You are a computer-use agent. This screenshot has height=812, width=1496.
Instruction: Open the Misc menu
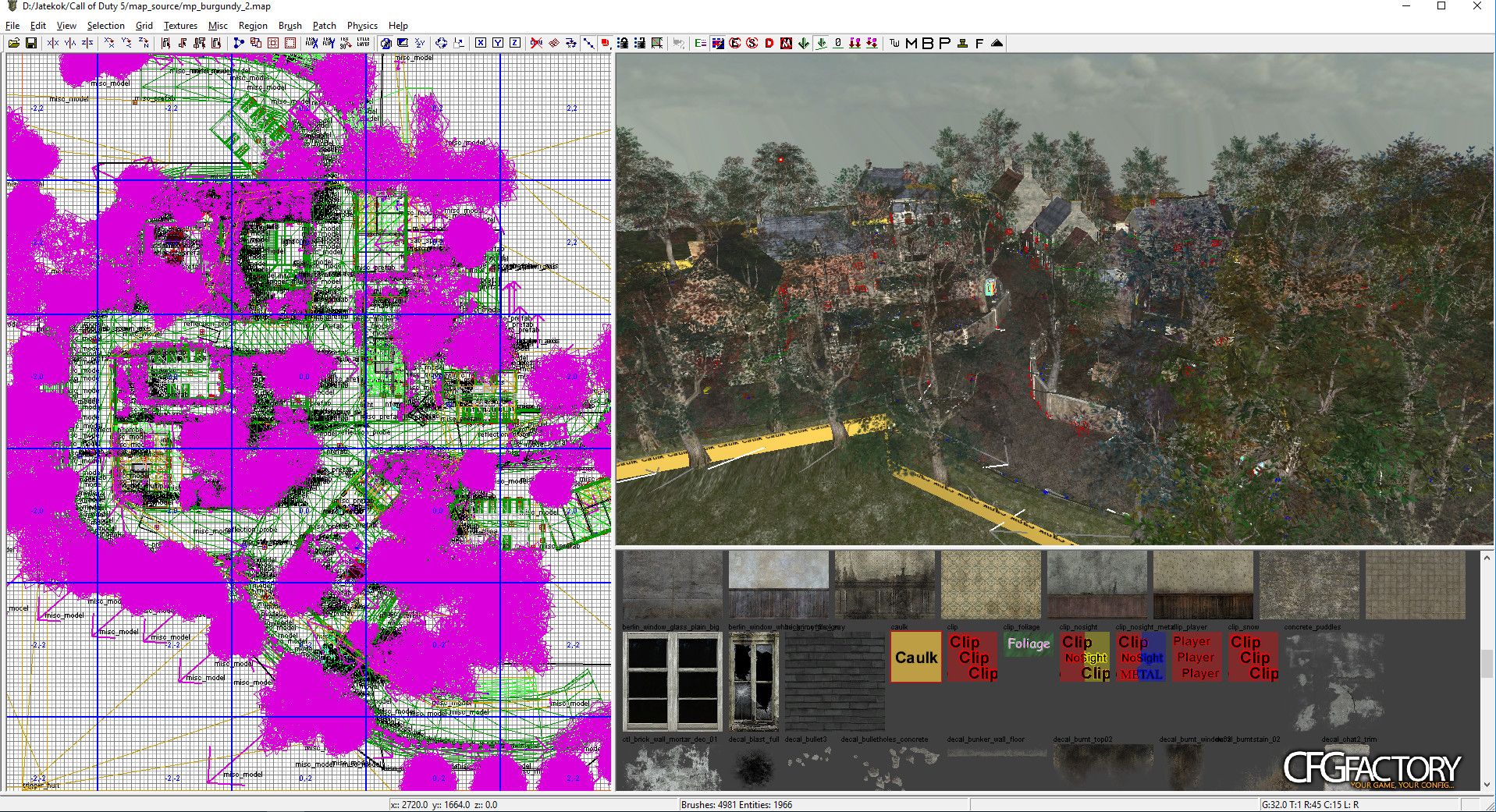pyautogui.click(x=218, y=26)
